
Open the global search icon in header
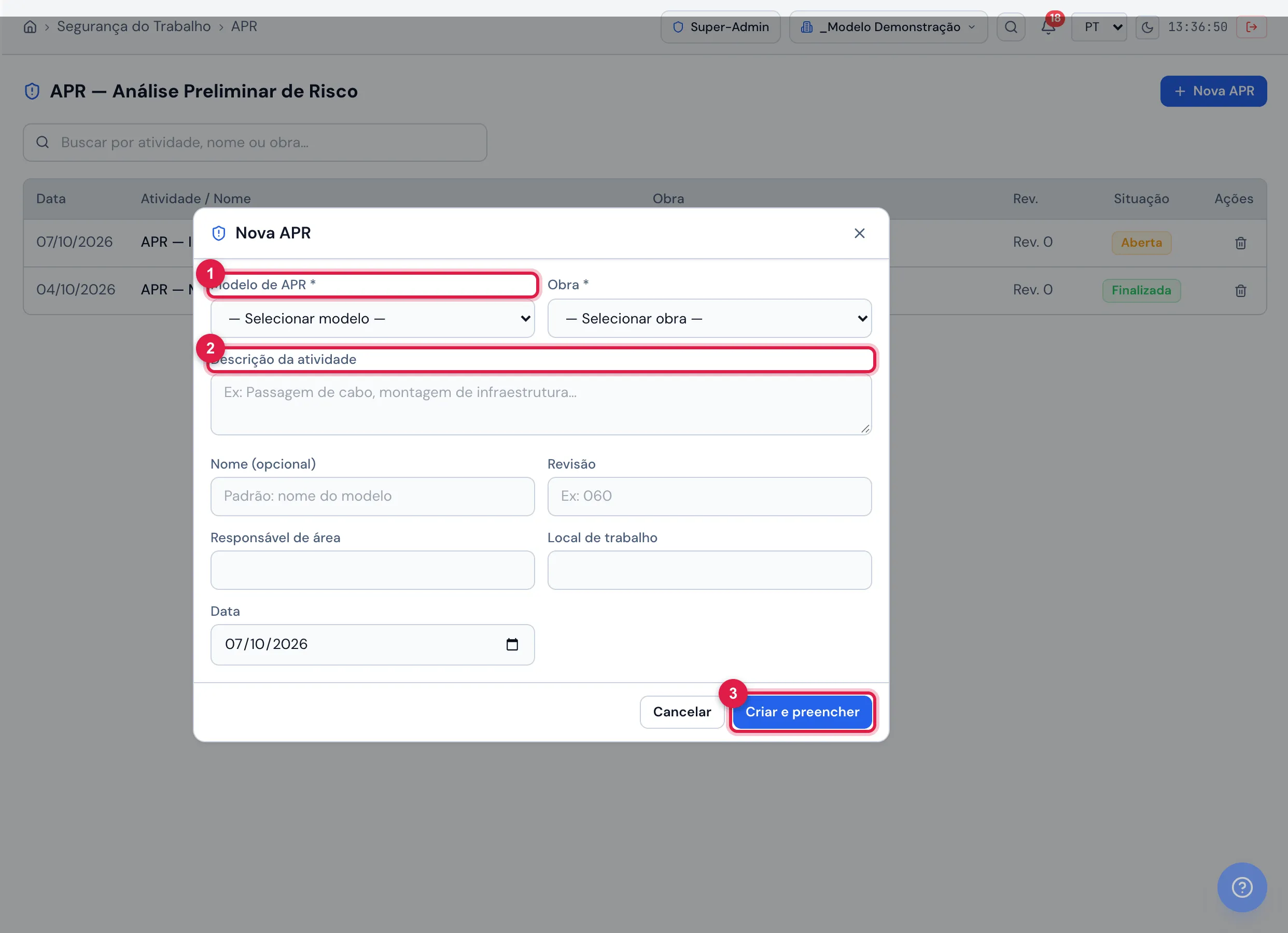point(1011,26)
